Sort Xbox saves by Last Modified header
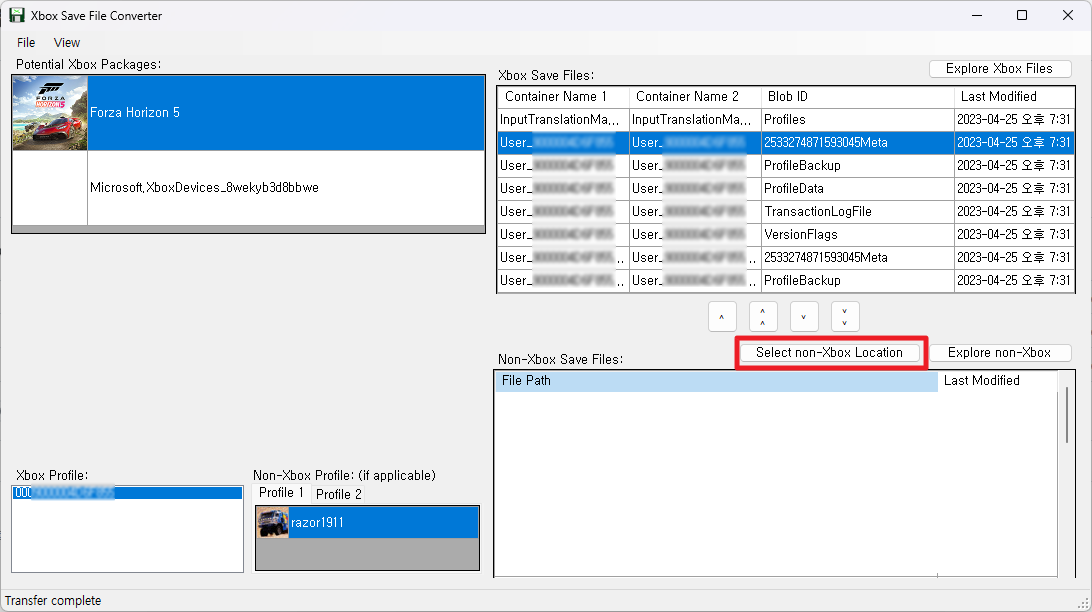 pyautogui.click(x=1014, y=97)
